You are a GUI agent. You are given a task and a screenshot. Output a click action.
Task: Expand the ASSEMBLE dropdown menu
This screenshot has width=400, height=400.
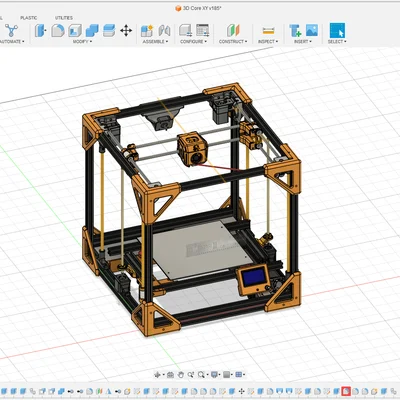[x=155, y=42]
